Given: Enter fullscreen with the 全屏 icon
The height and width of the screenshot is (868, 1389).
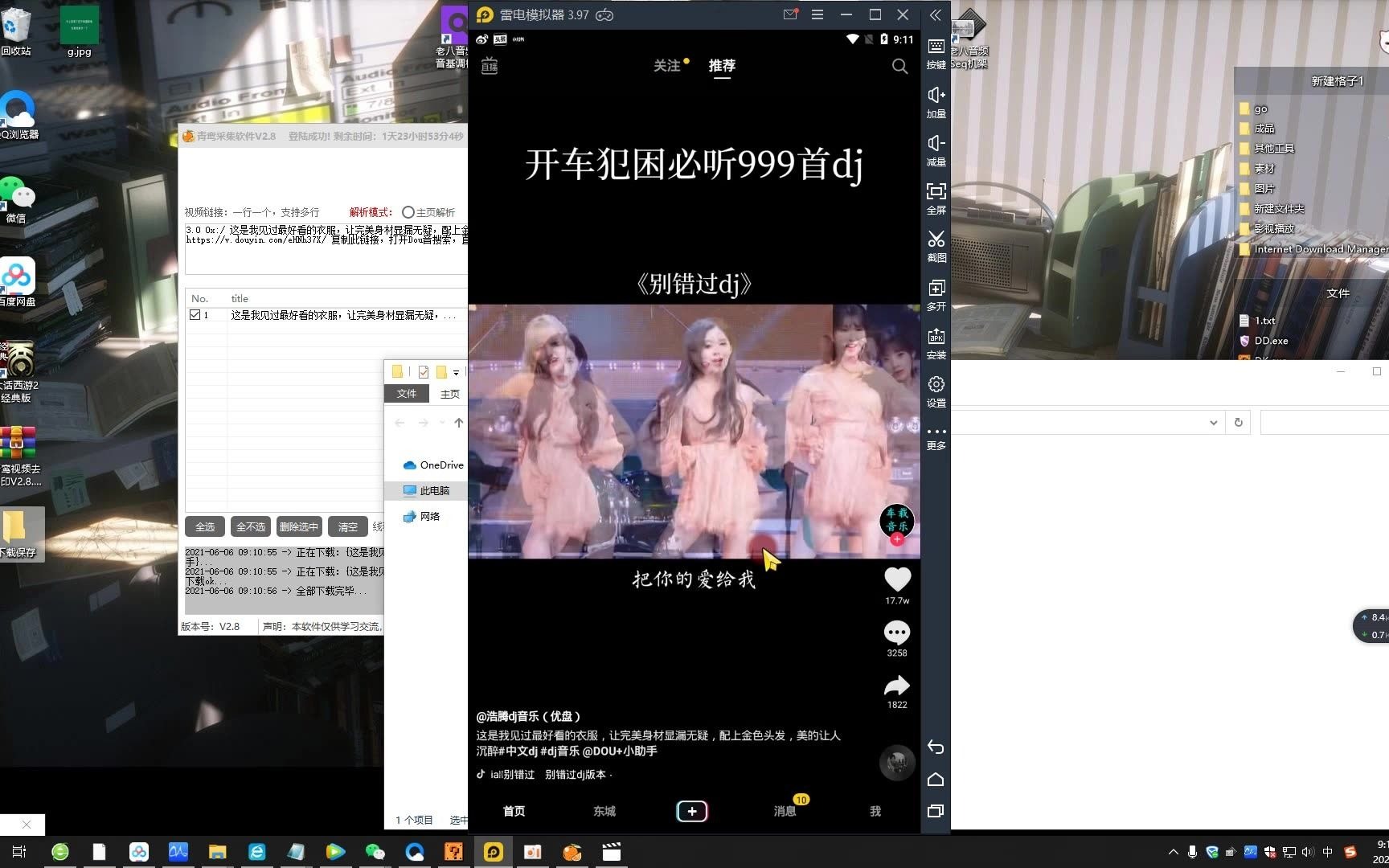Looking at the screenshot, I should 936,199.
